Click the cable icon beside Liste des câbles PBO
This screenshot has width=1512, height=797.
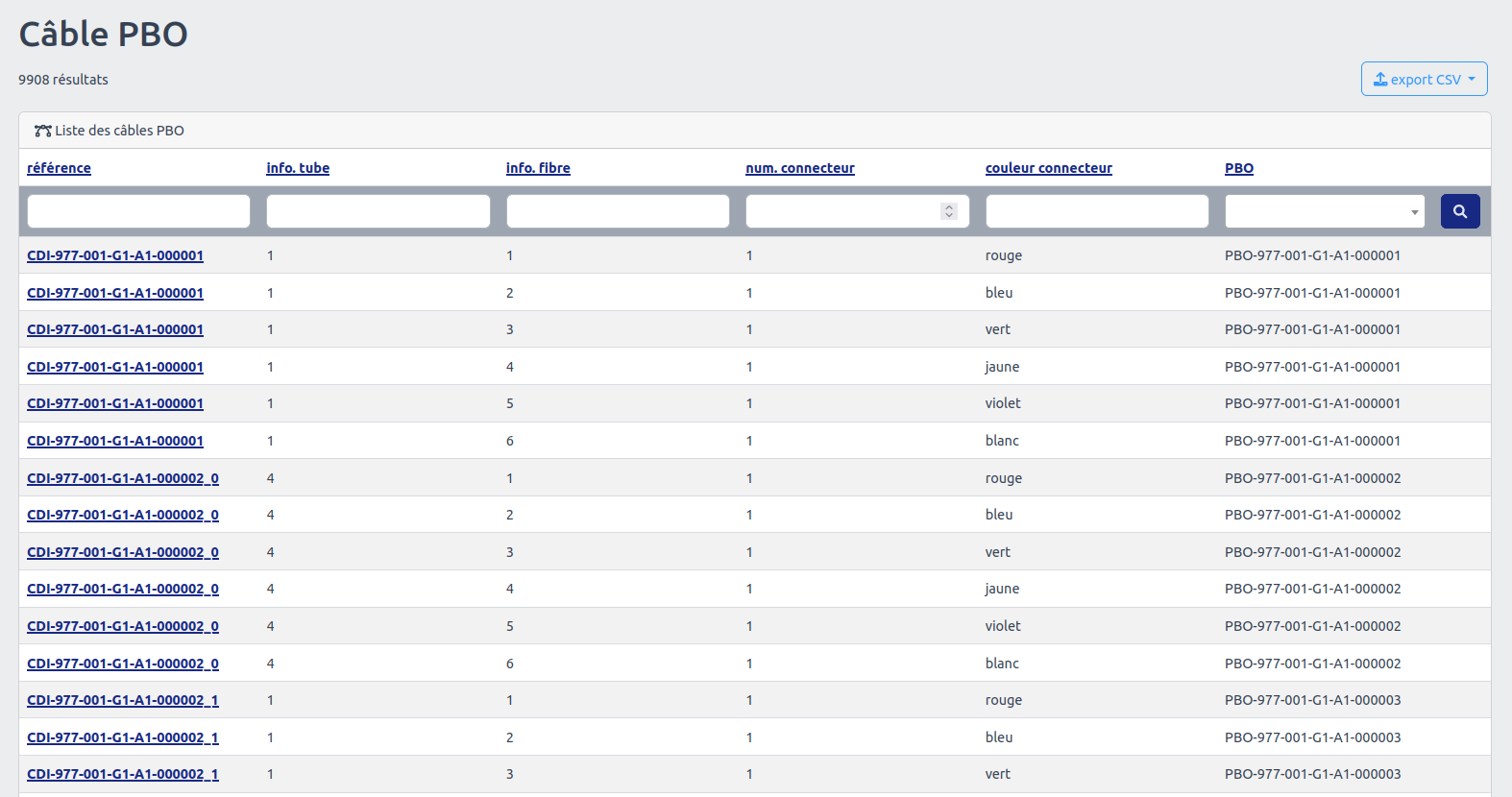42,131
